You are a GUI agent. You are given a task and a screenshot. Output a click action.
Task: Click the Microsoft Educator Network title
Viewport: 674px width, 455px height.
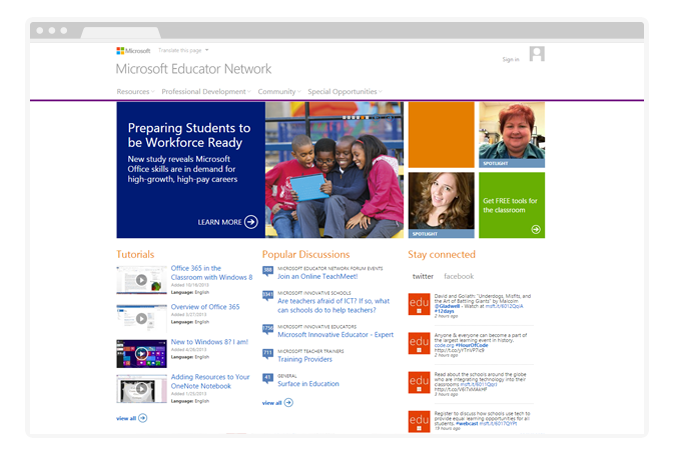coord(193,69)
